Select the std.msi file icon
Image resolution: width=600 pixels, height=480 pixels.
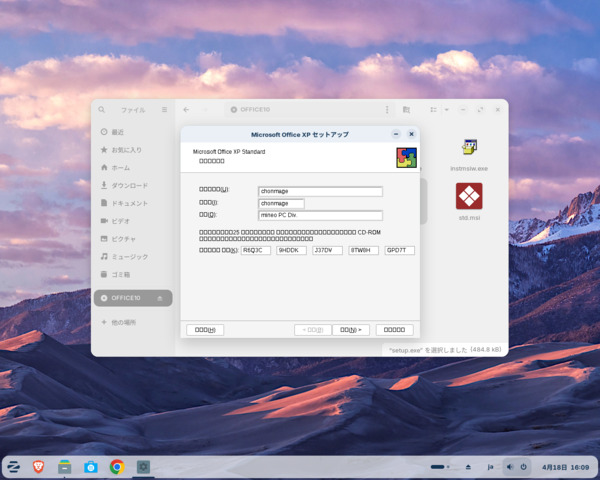click(x=469, y=196)
